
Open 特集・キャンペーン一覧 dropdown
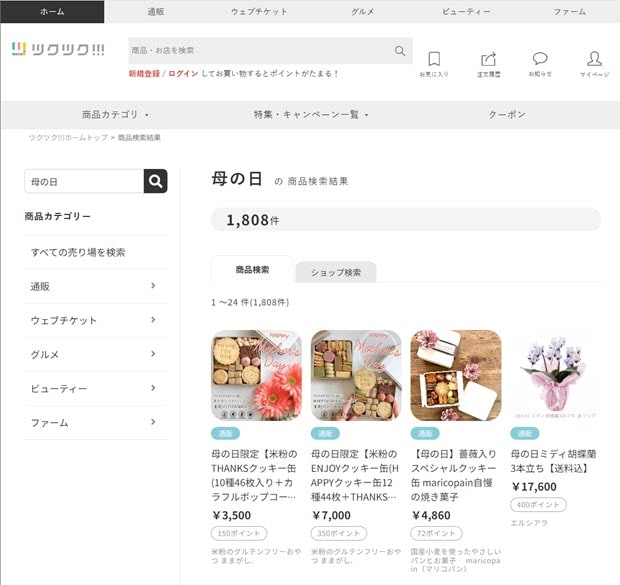tap(310, 115)
